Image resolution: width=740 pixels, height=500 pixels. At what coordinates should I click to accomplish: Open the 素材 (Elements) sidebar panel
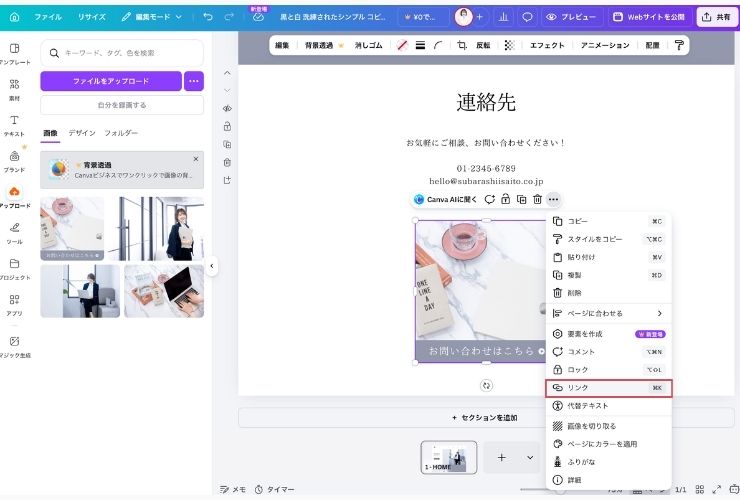14,89
